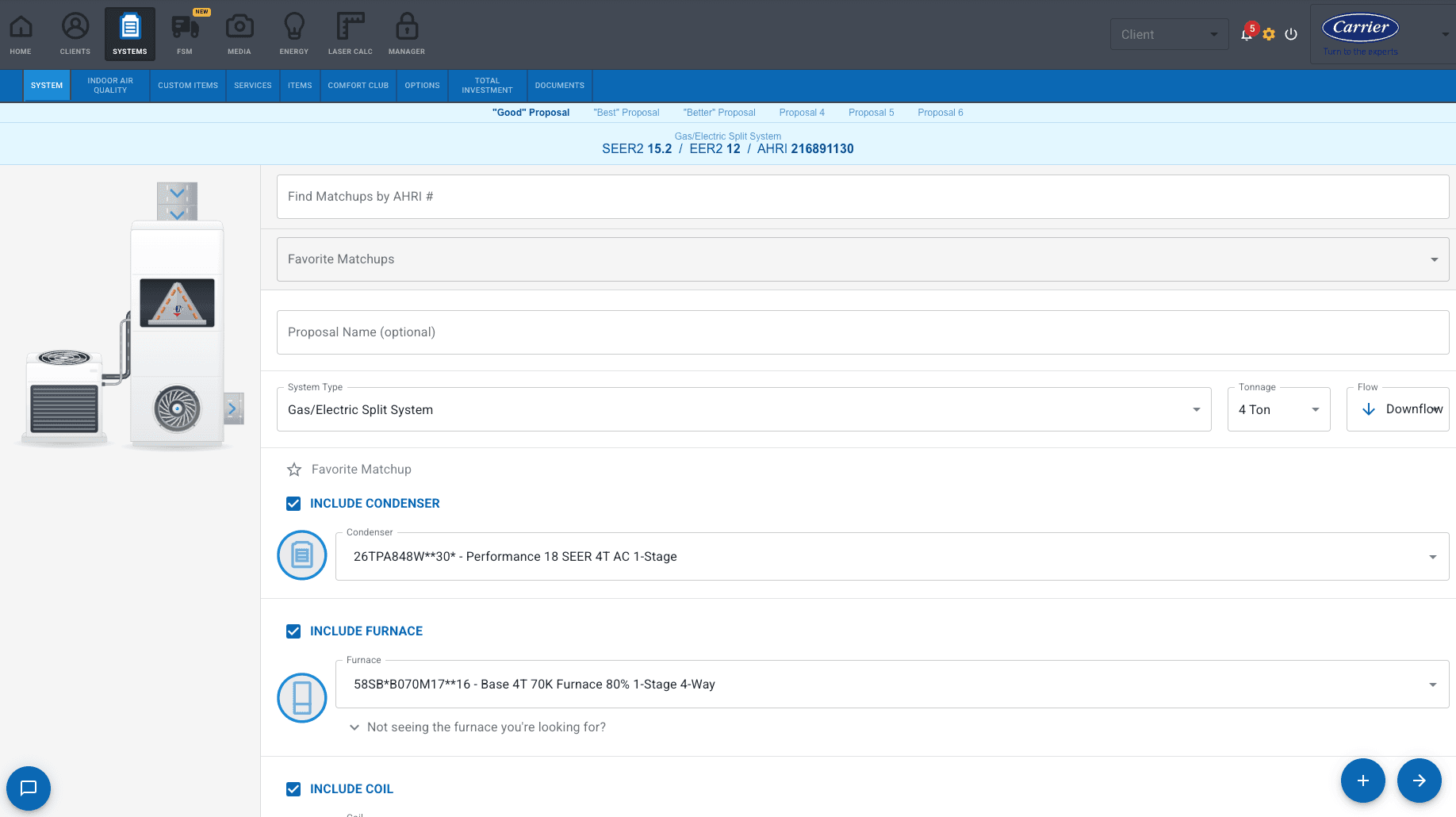Image resolution: width=1456 pixels, height=817 pixels.
Task: Open the Client dropdown
Action: point(1169,34)
